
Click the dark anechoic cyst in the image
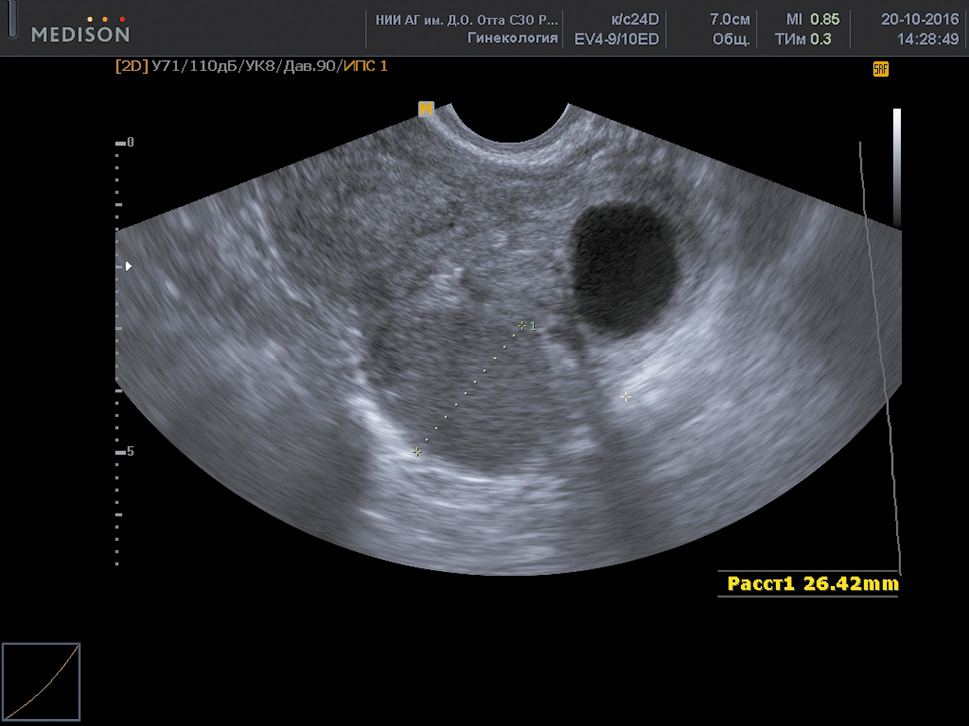(626, 257)
